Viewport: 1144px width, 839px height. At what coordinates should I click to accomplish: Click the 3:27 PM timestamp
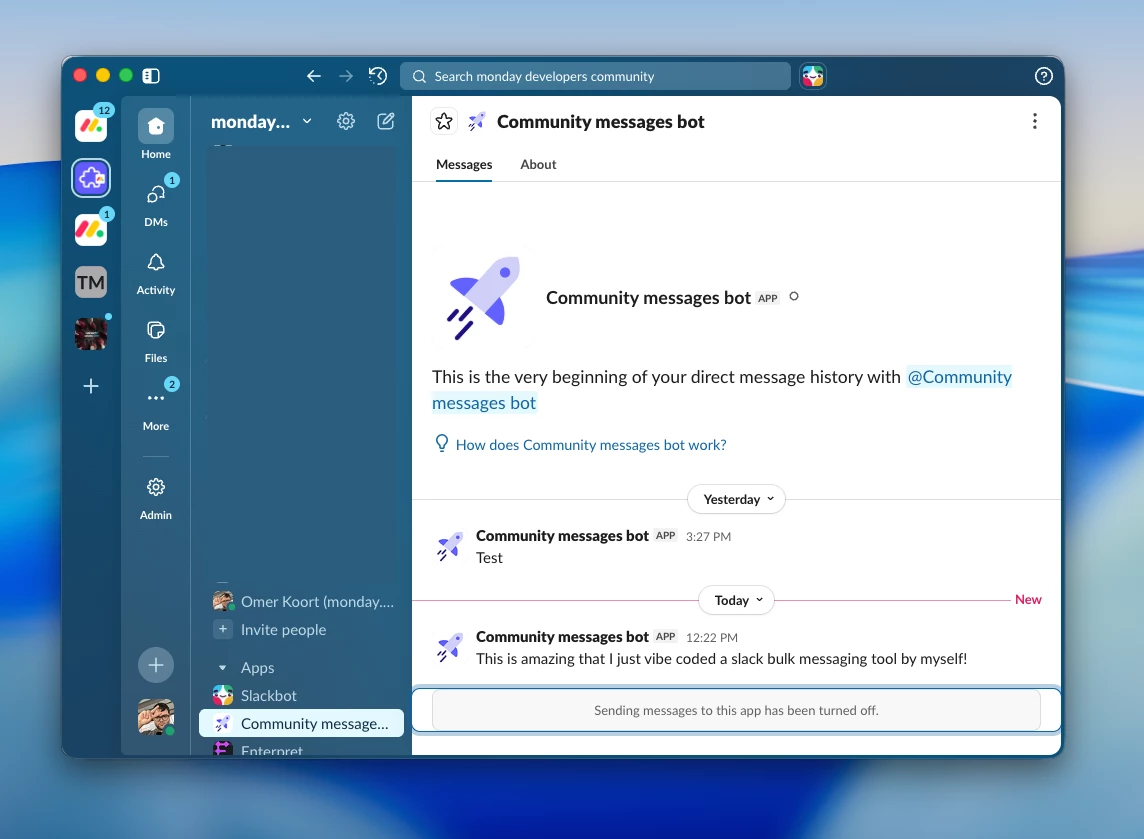[x=708, y=537]
